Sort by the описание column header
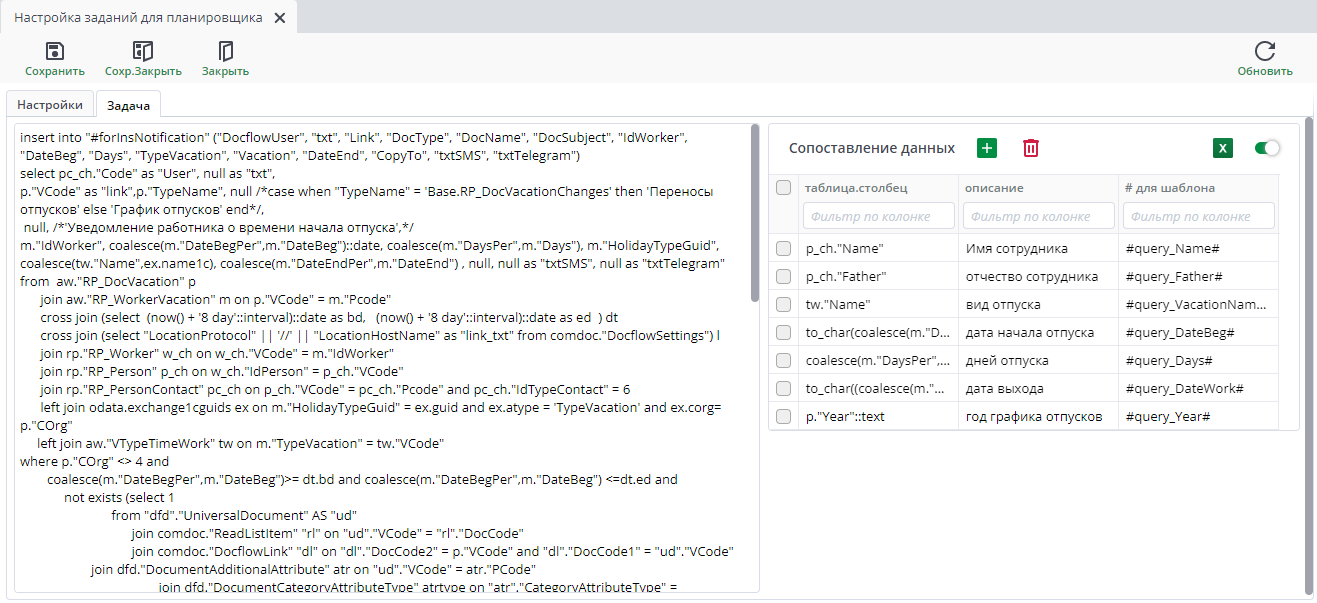1317x603 pixels. [x=993, y=188]
